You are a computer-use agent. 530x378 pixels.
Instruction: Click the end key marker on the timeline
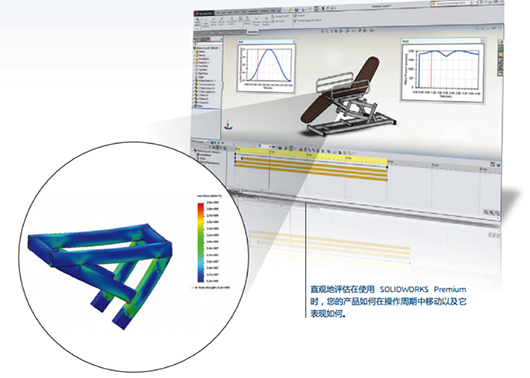click(387, 167)
